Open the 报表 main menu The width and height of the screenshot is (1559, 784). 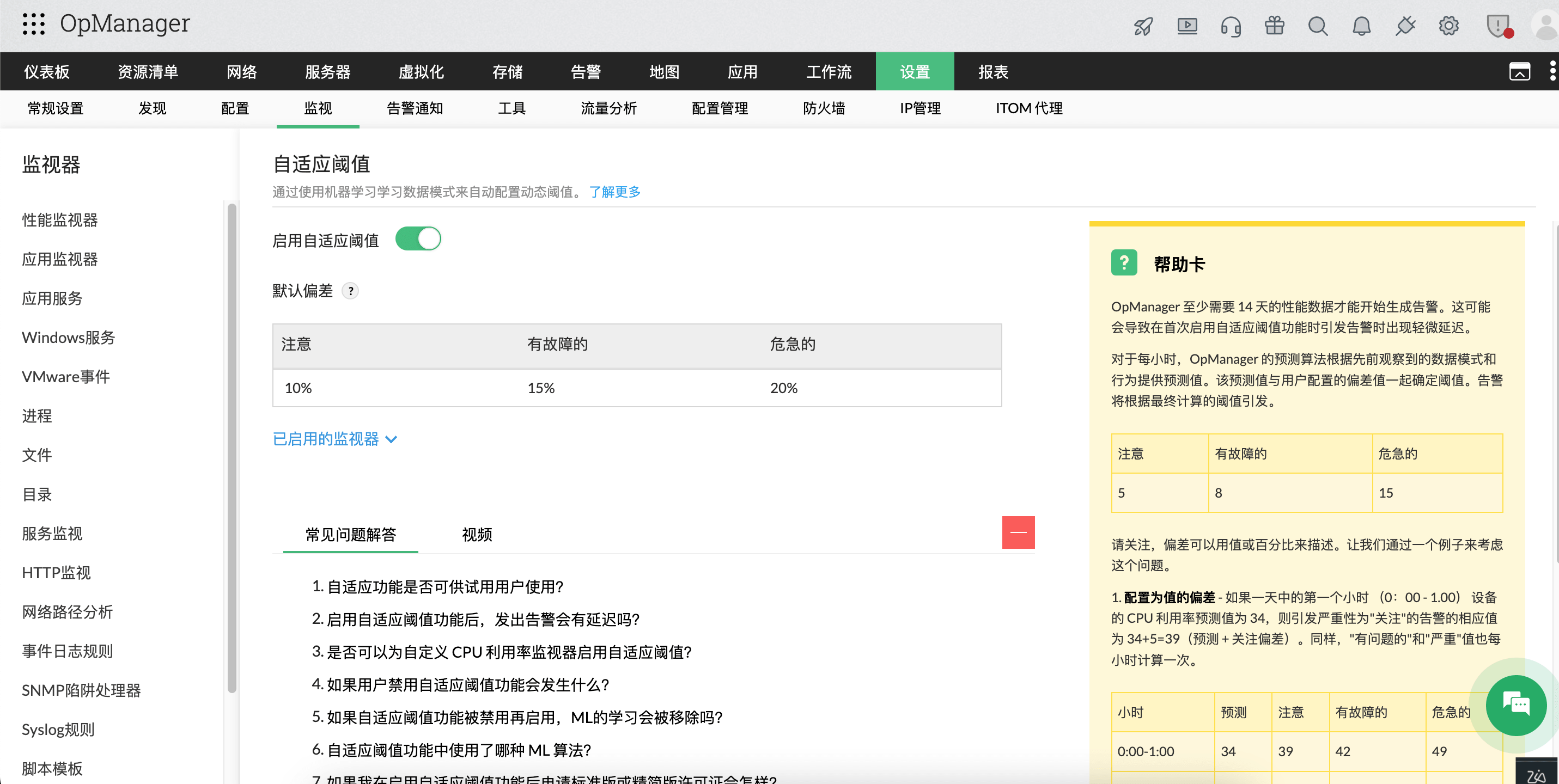pyautogui.click(x=993, y=72)
